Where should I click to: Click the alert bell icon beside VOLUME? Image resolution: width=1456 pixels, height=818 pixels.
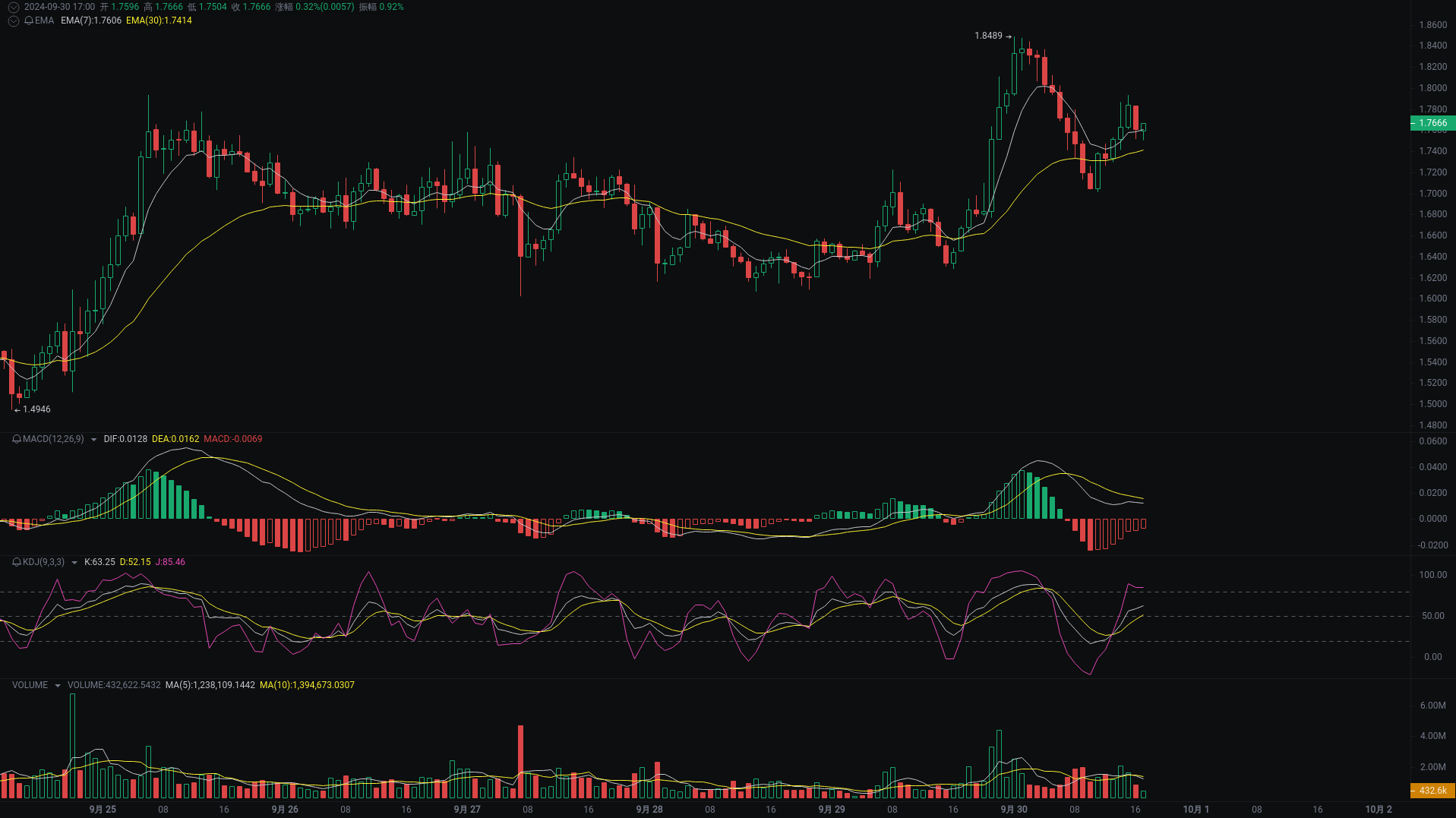tap(14, 684)
